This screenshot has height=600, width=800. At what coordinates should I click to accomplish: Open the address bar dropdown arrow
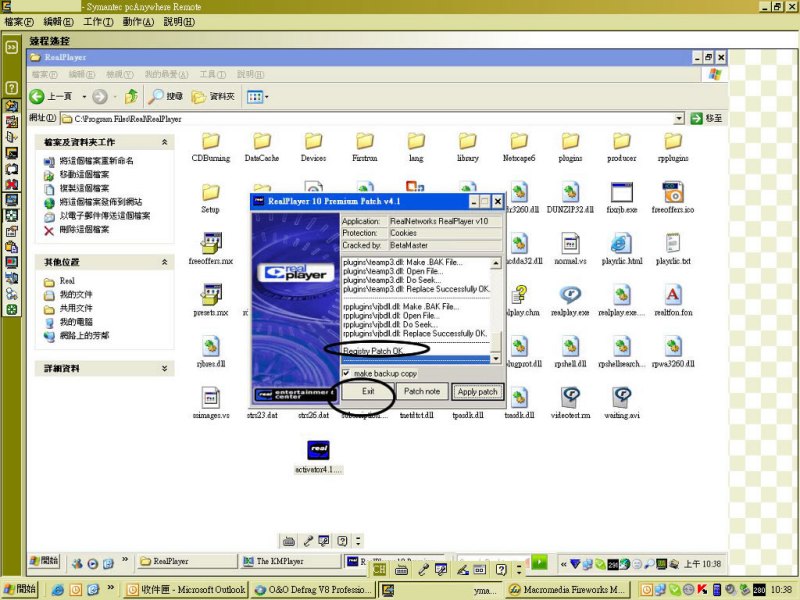pyautogui.click(x=679, y=119)
